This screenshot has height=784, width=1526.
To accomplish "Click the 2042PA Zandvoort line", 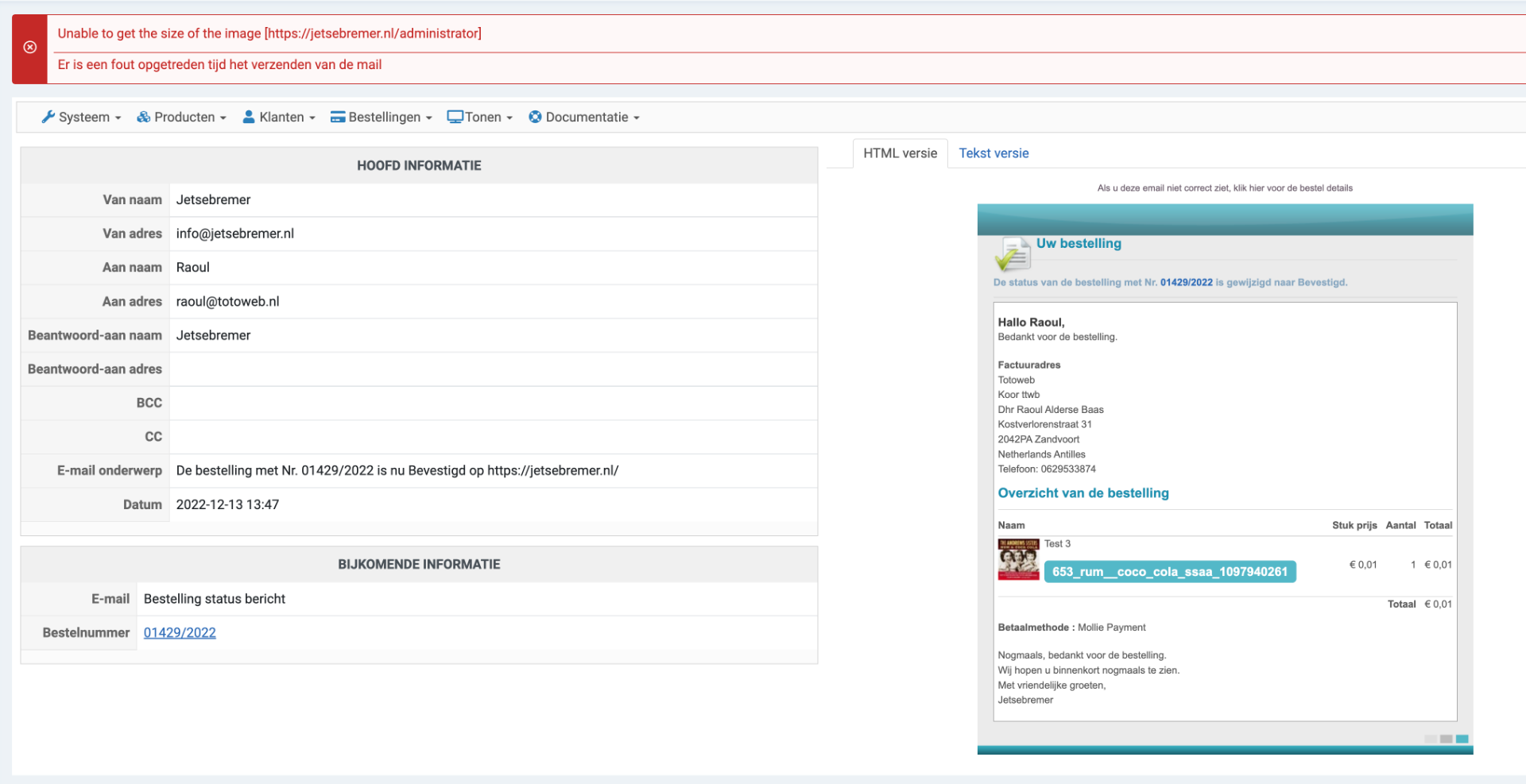I will [x=1039, y=439].
